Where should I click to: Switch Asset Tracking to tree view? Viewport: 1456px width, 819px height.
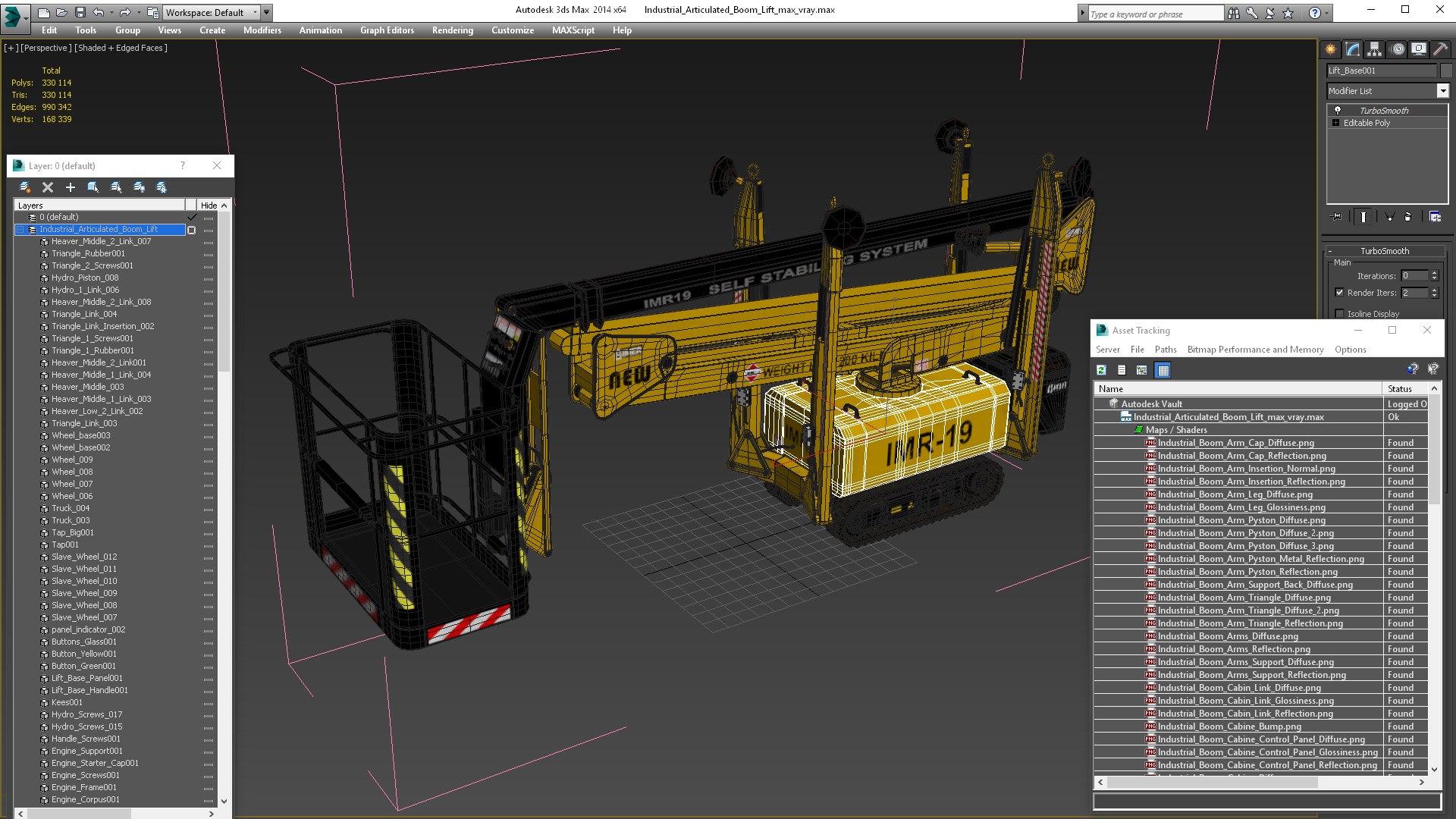1142,370
